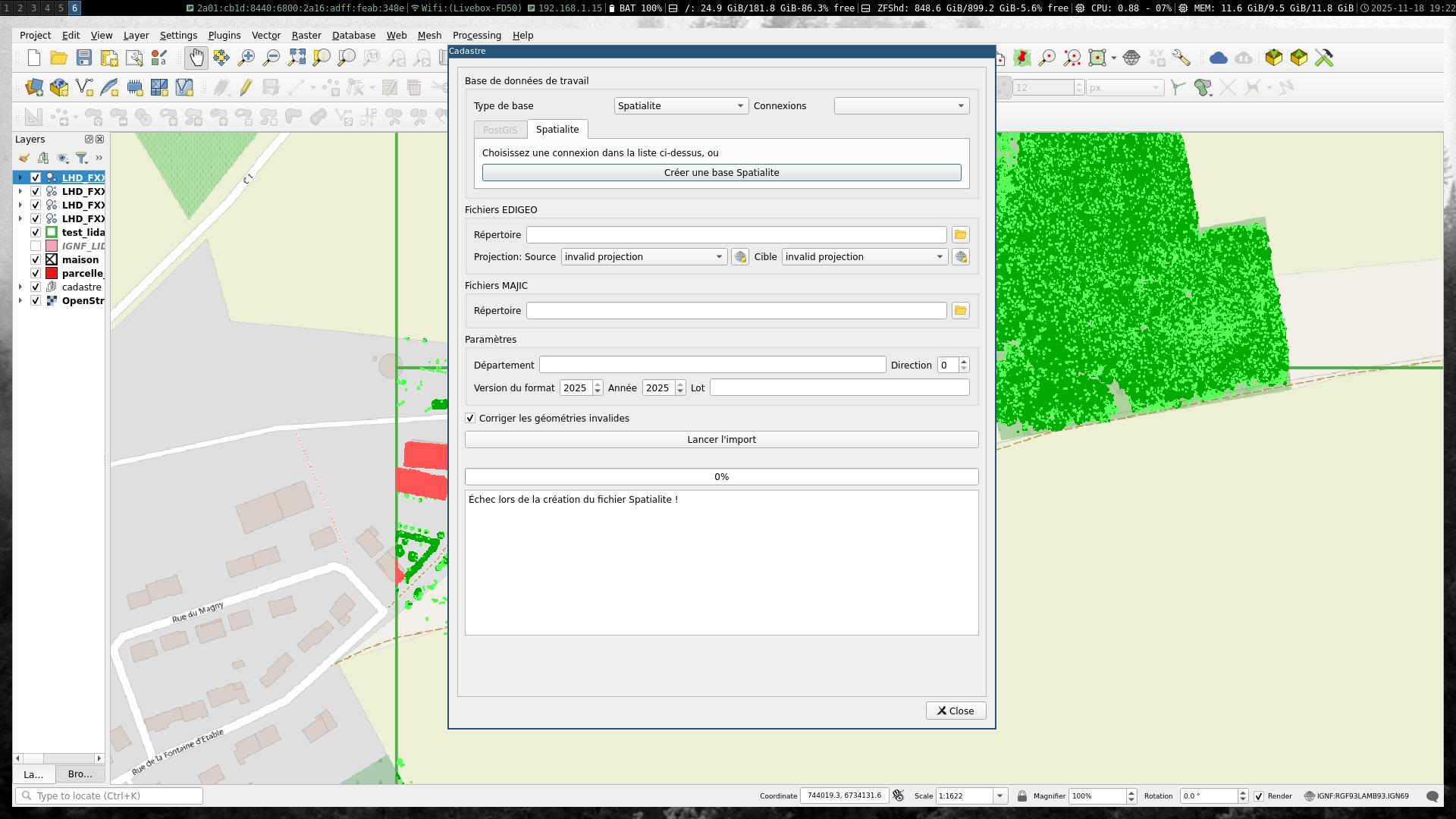Screen dimensions: 1456x819
Task: Click the Zoom Full extent icon
Action: point(297,58)
